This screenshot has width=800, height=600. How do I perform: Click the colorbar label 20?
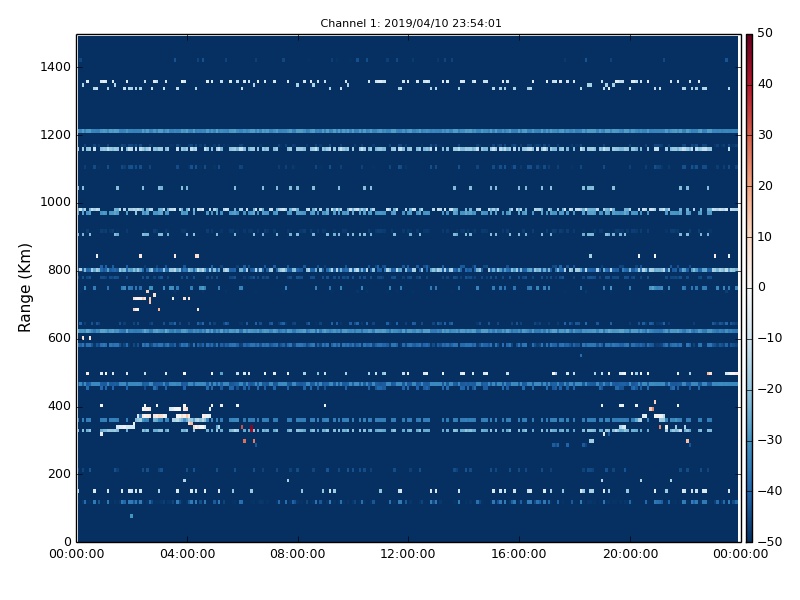pyautogui.click(x=765, y=186)
